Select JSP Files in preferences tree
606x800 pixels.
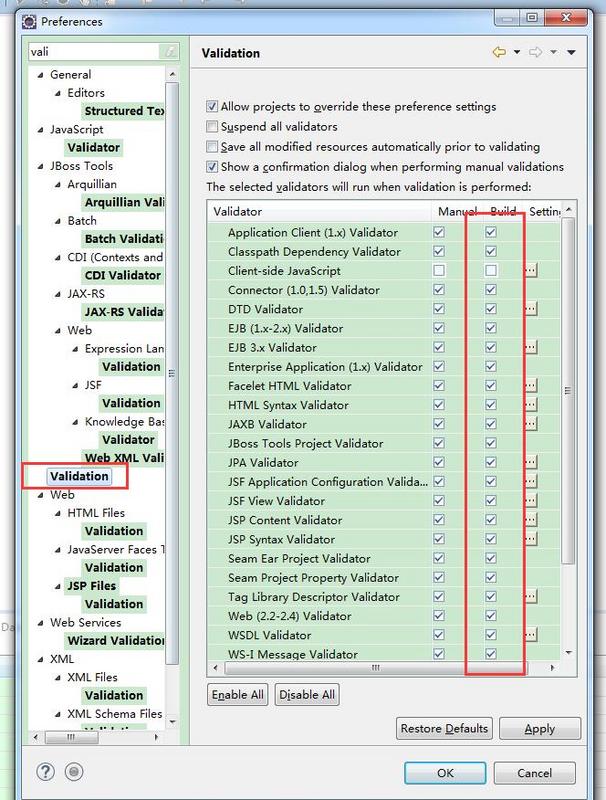pyautogui.click(x=91, y=586)
